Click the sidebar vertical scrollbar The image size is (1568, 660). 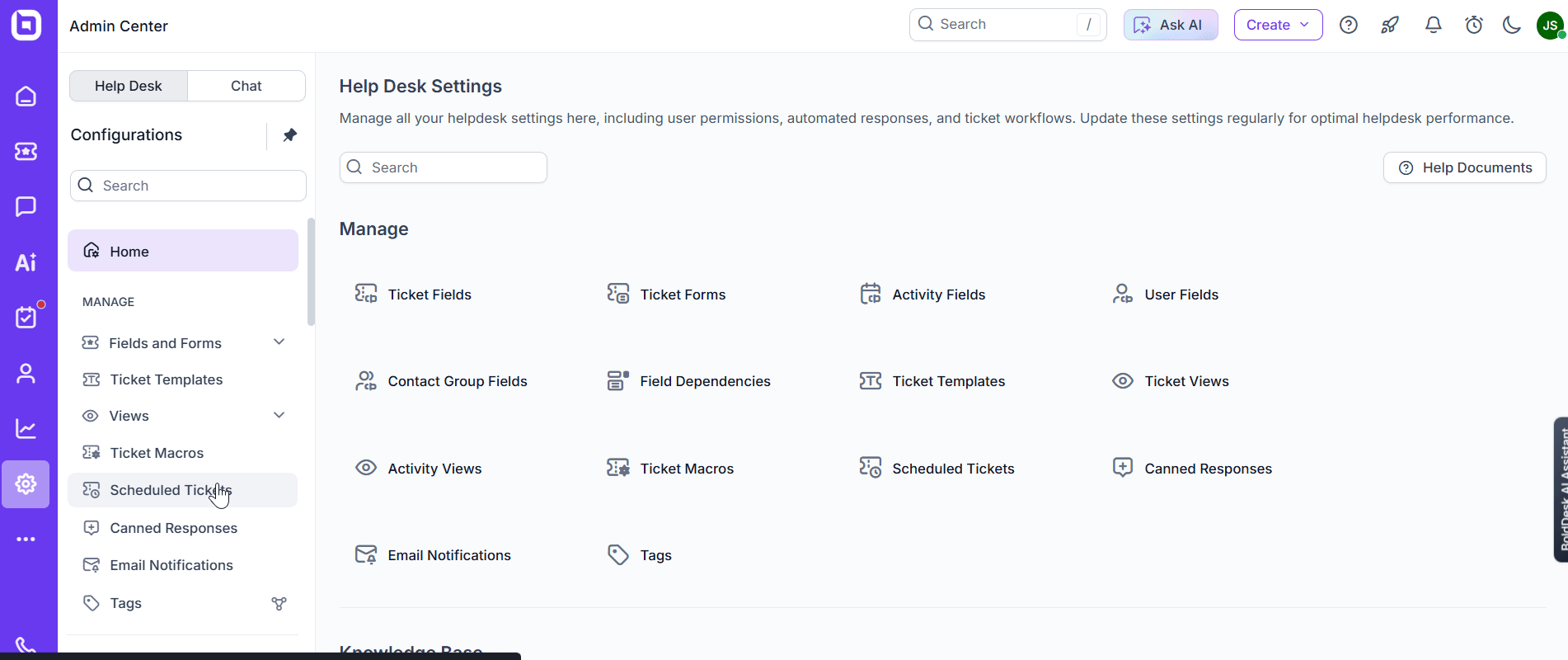(311, 272)
